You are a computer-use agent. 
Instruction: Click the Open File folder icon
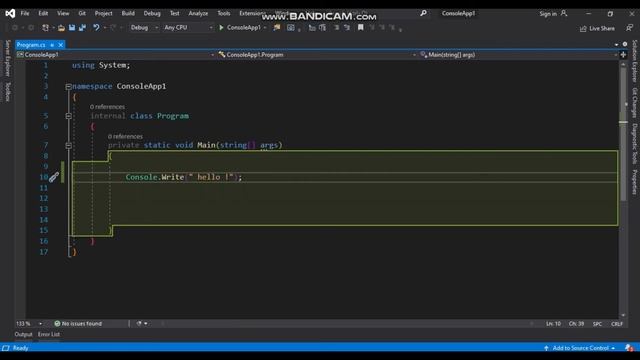(x=61, y=28)
